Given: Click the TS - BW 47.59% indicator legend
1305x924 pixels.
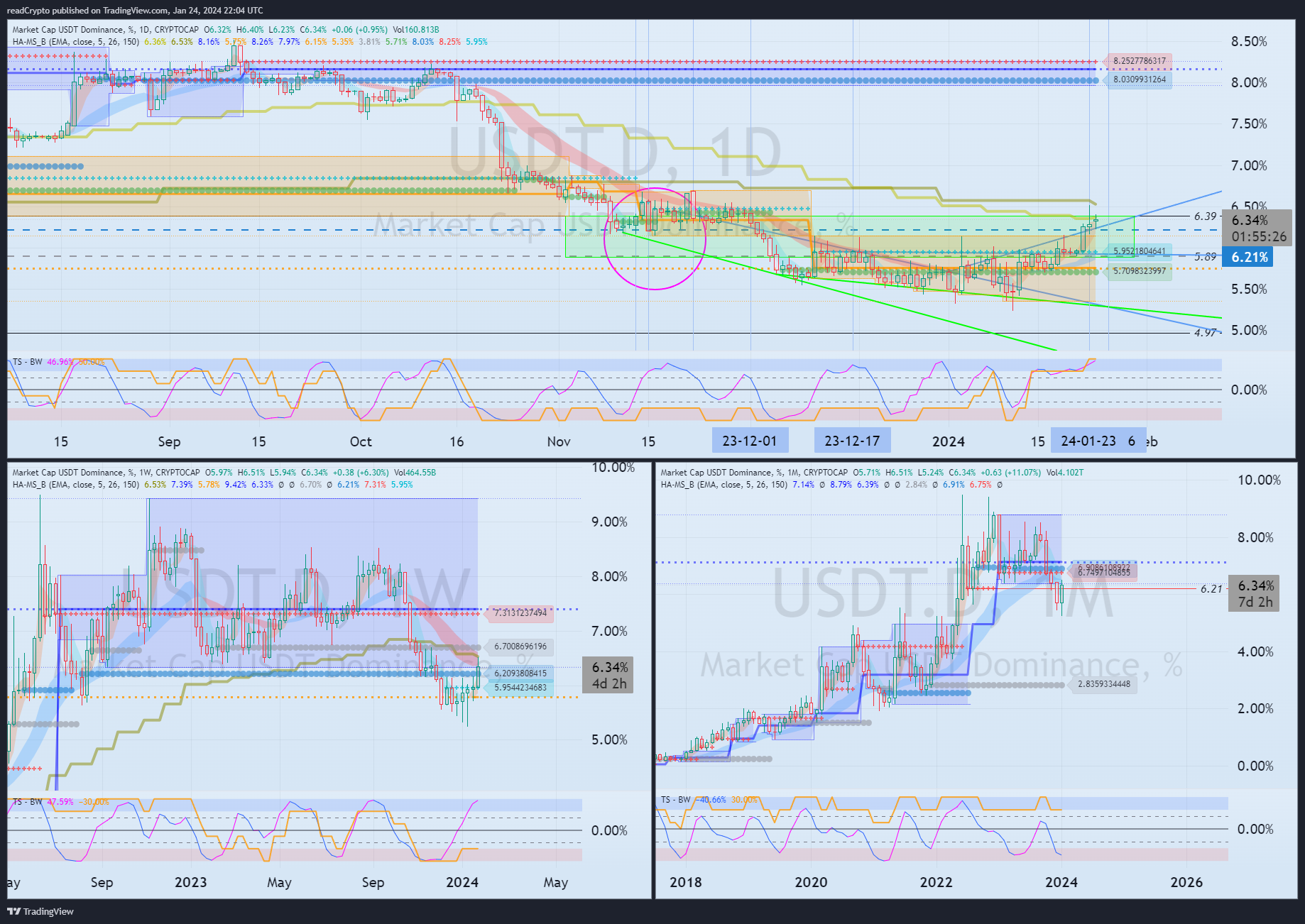Looking at the screenshot, I should tap(61, 802).
